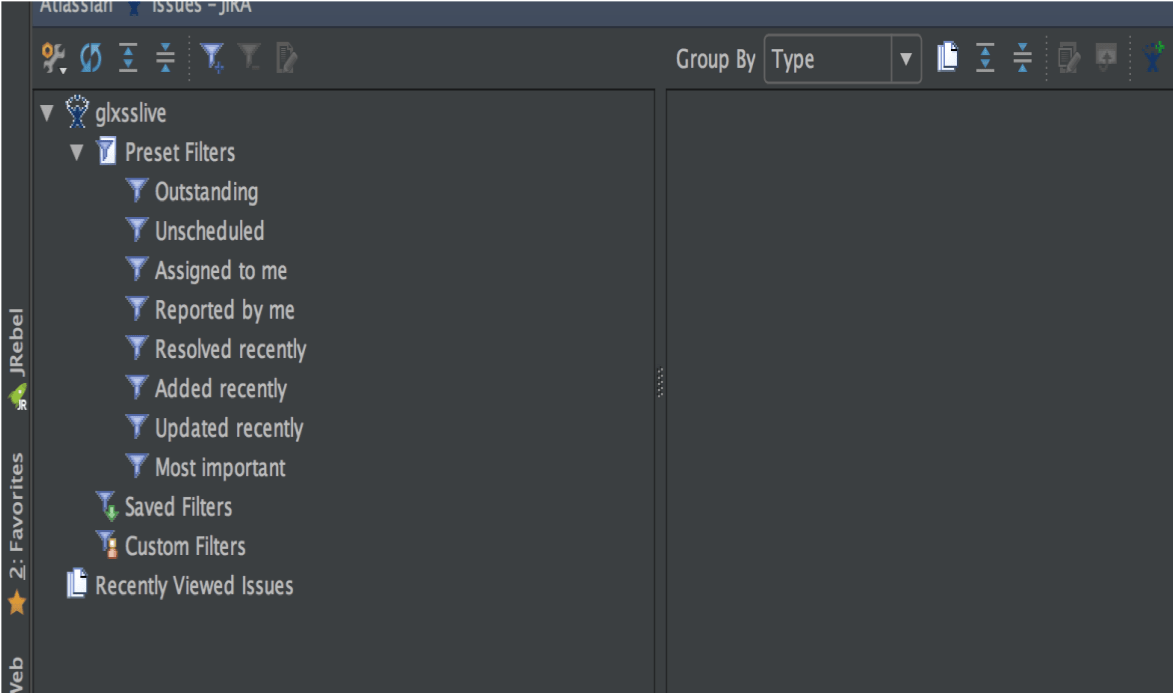Select the Saved Filters node
The height and width of the screenshot is (693, 1173).
(x=178, y=507)
